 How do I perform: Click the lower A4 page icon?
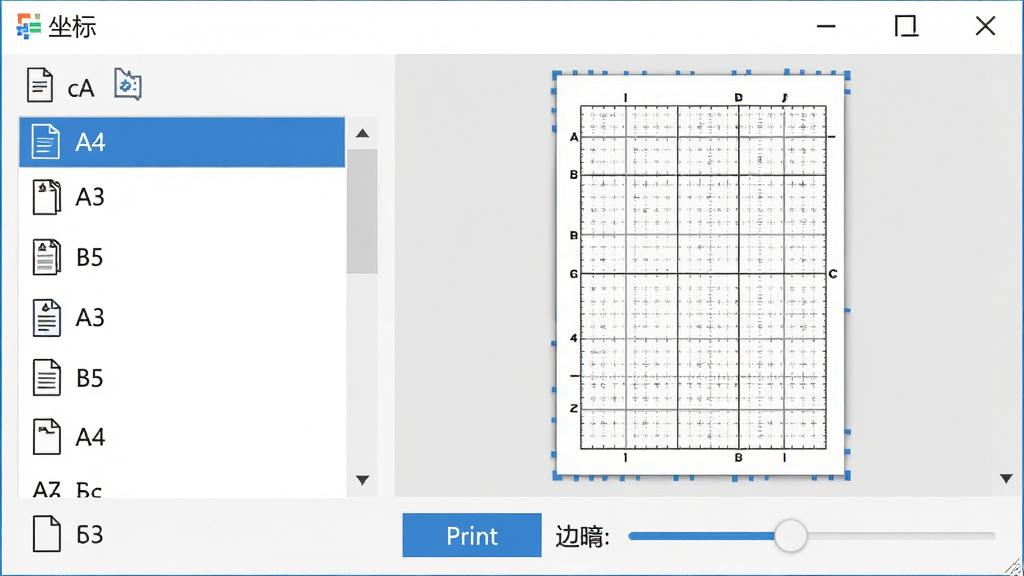tap(46, 437)
